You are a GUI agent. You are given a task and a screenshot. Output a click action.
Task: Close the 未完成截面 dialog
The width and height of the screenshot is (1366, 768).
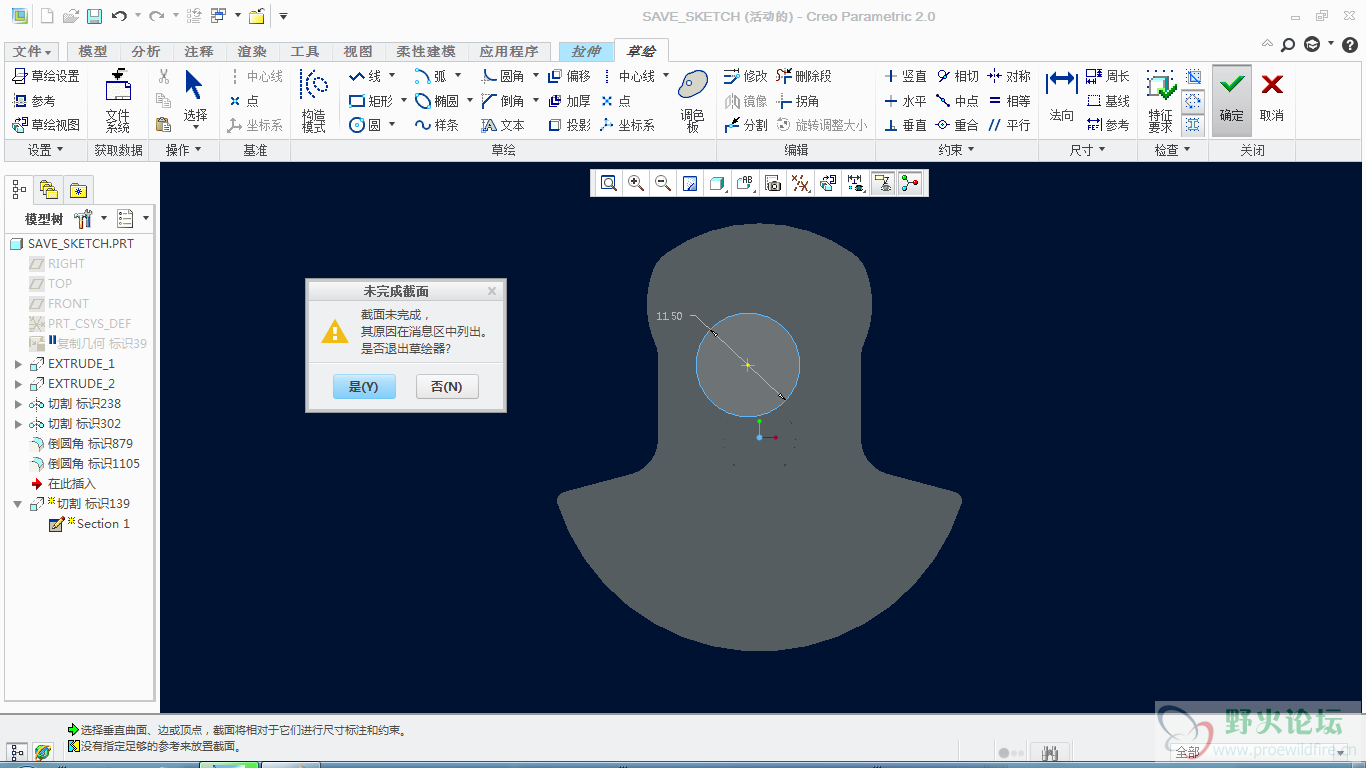pos(492,291)
